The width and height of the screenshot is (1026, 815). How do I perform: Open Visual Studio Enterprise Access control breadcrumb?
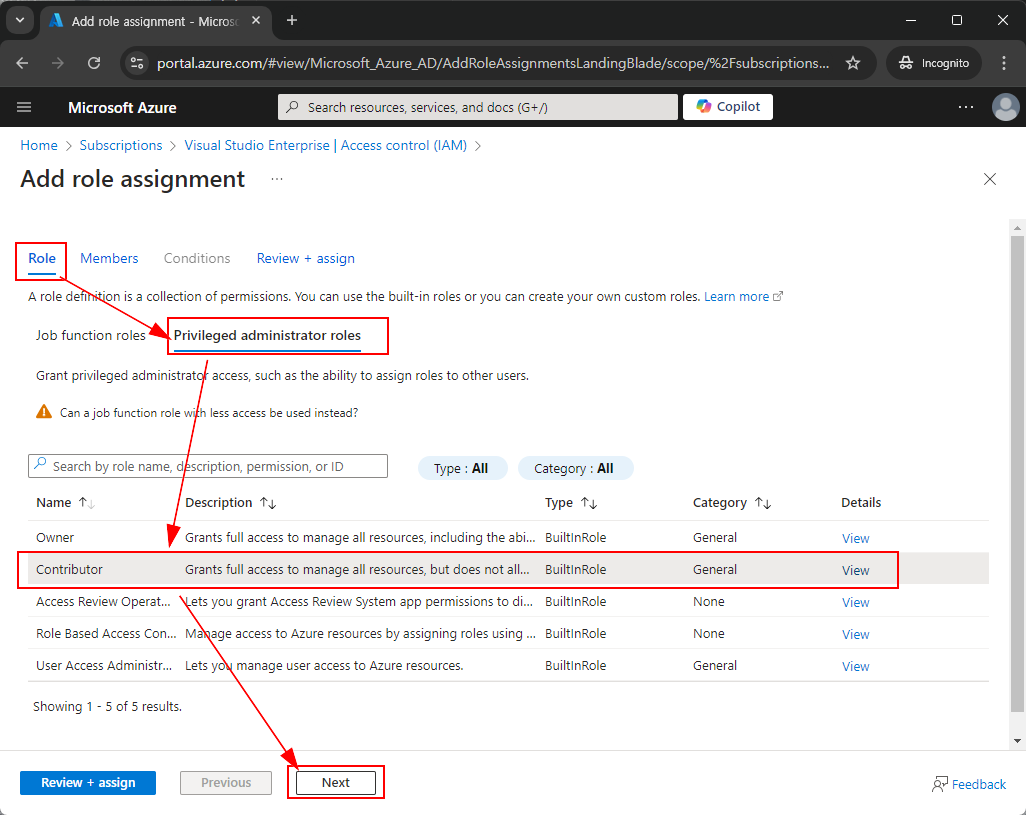(326, 145)
